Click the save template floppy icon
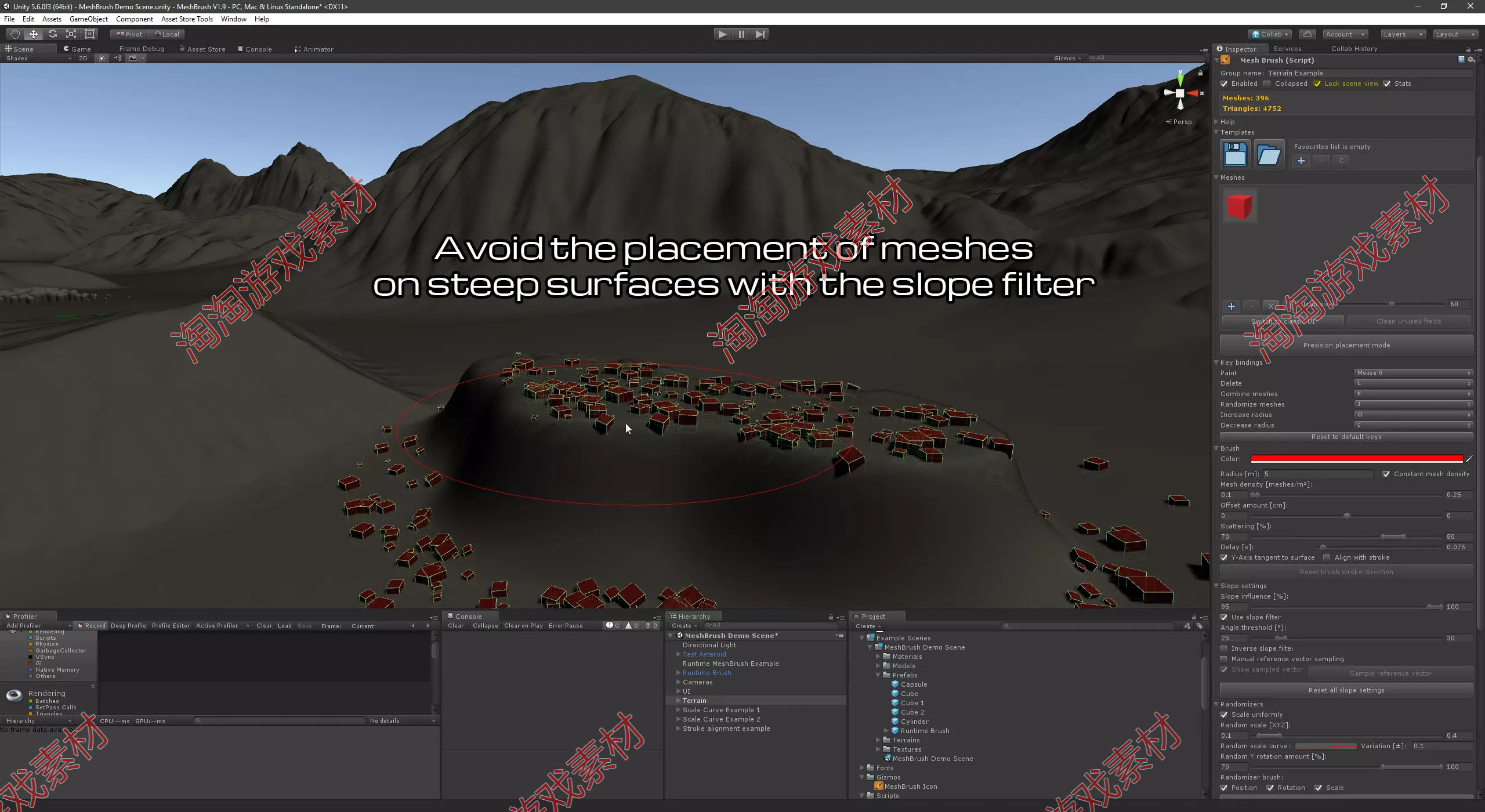The width and height of the screenshot is (1485, 812). (1235, 155)
